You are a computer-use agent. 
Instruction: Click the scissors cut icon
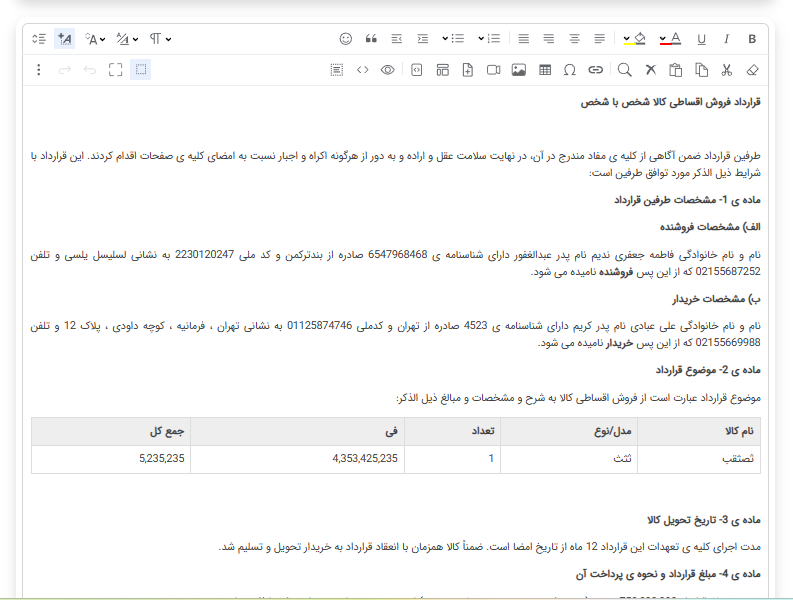coord(727,70)
